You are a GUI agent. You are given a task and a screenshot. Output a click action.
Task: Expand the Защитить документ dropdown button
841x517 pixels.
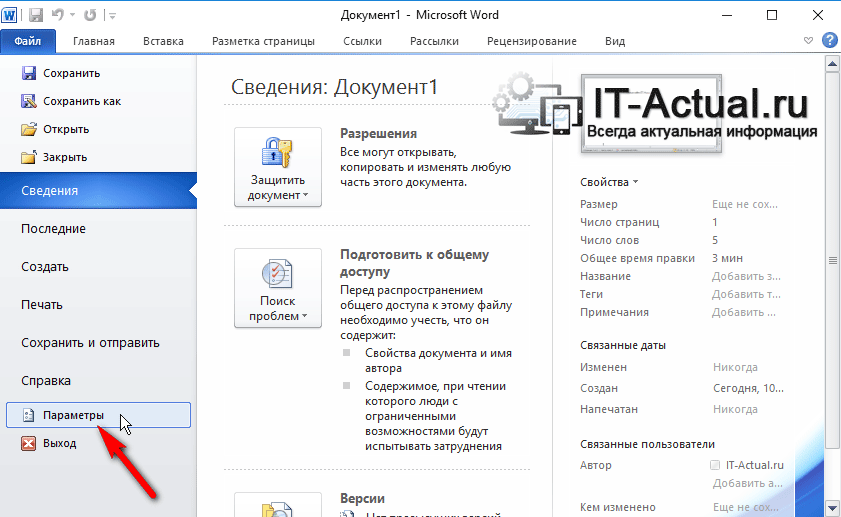[277, 167]
